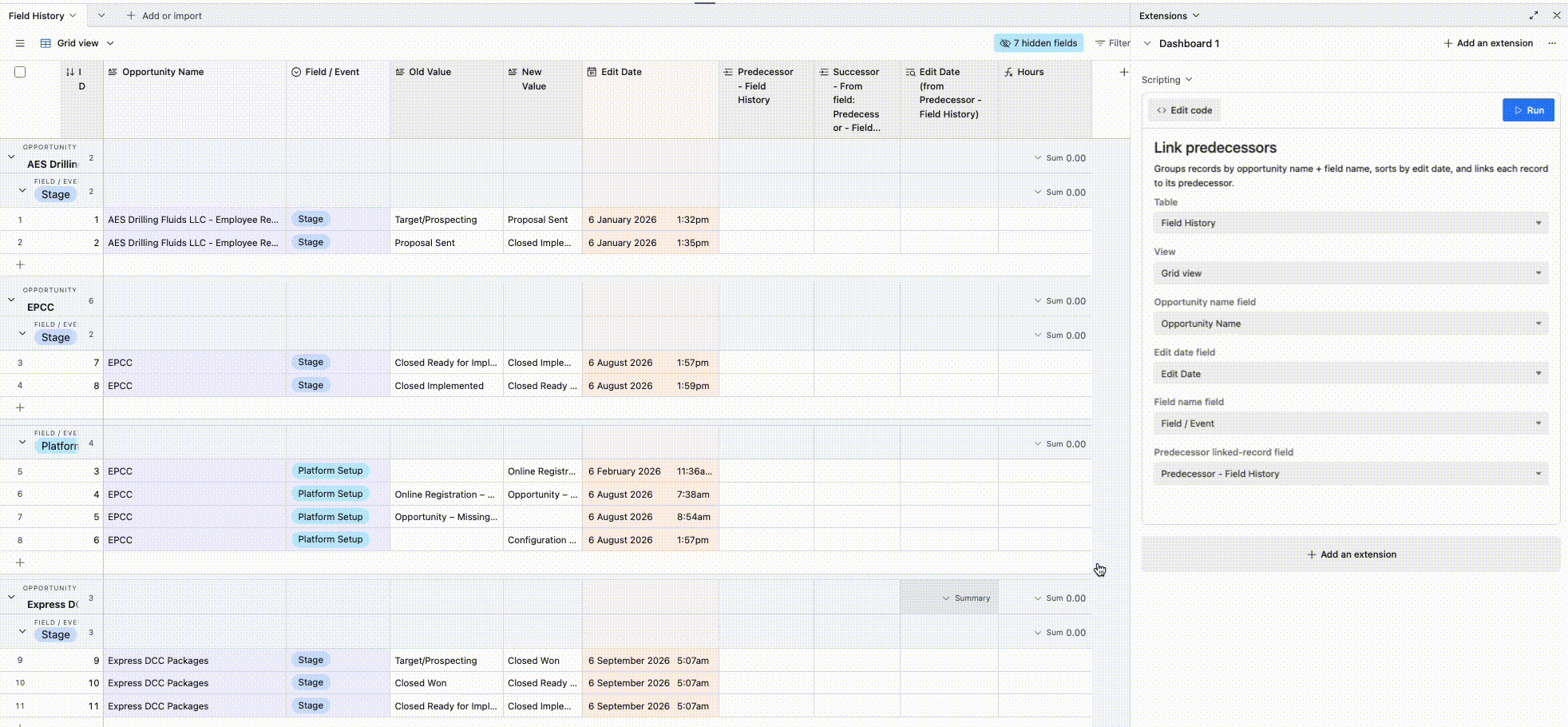Viewport: 1568px width, 727px height.
Task: Click Stage tag in record 7 row
Action: click(x=311, y=362)
